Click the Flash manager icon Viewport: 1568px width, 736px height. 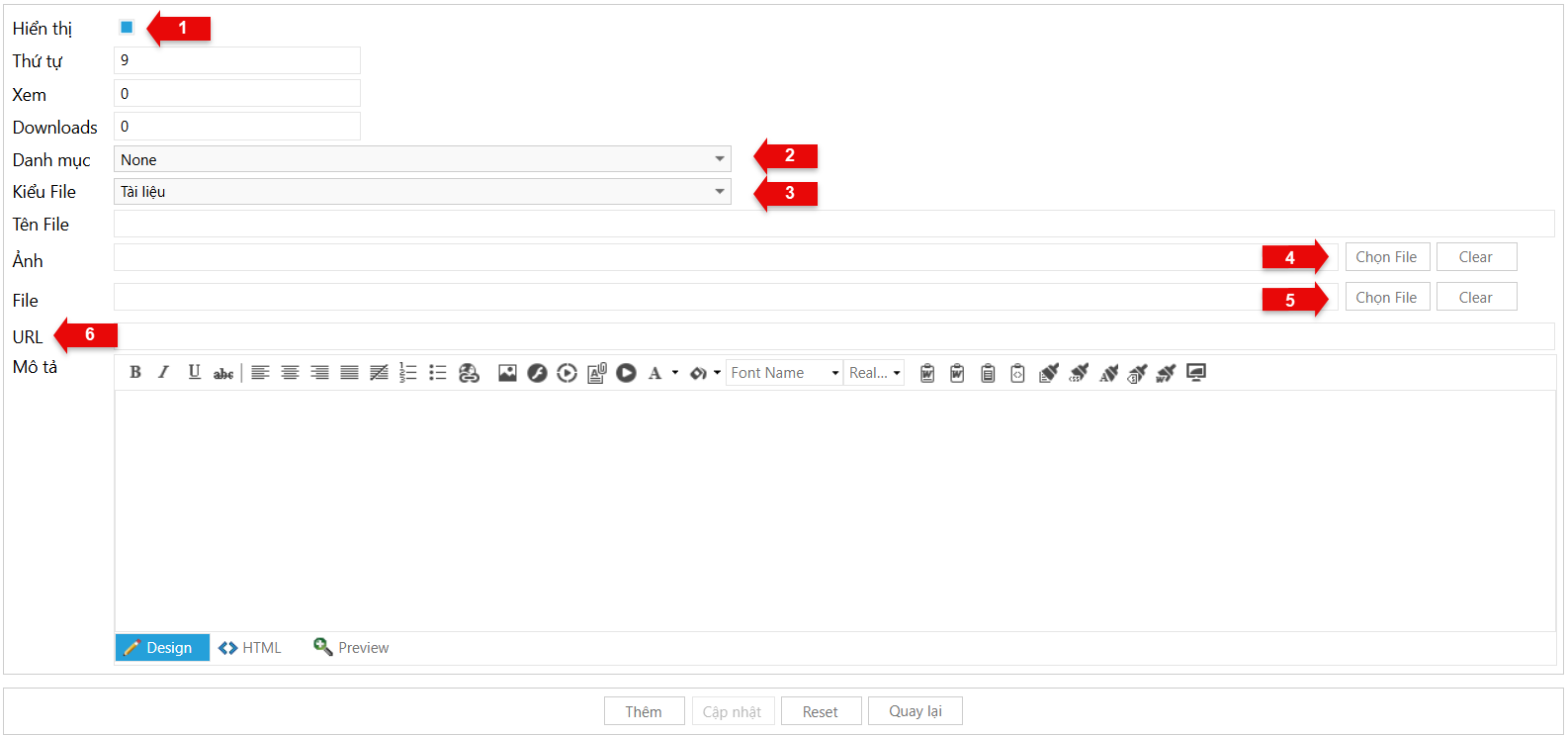[537, 373]
